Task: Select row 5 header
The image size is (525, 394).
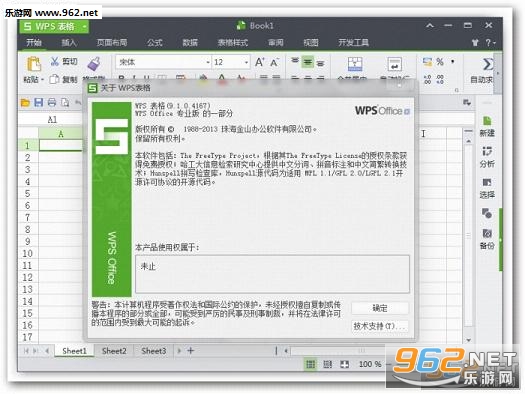Action: click(28, 193)
